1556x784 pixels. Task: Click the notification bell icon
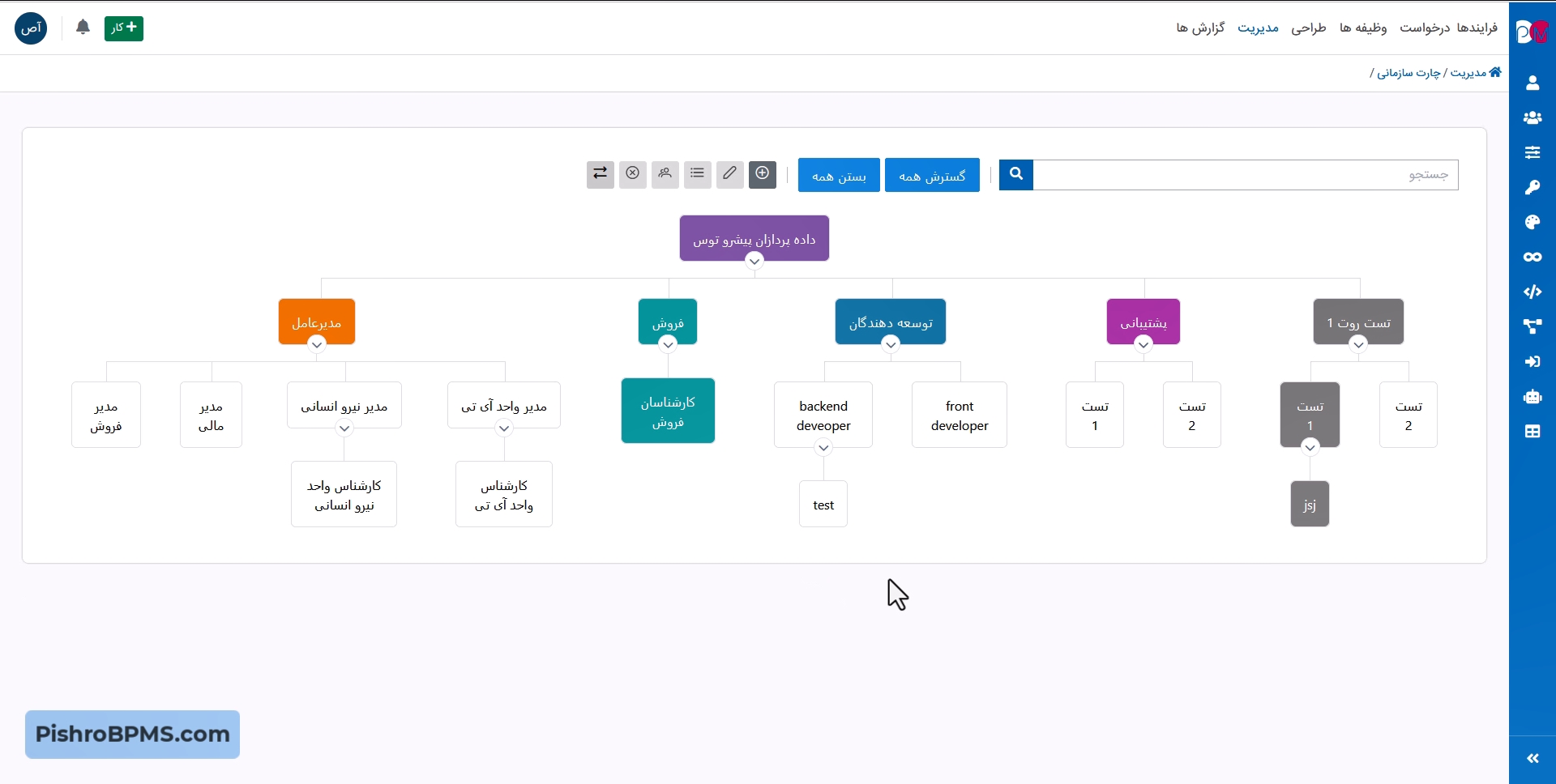pos(83,28)
